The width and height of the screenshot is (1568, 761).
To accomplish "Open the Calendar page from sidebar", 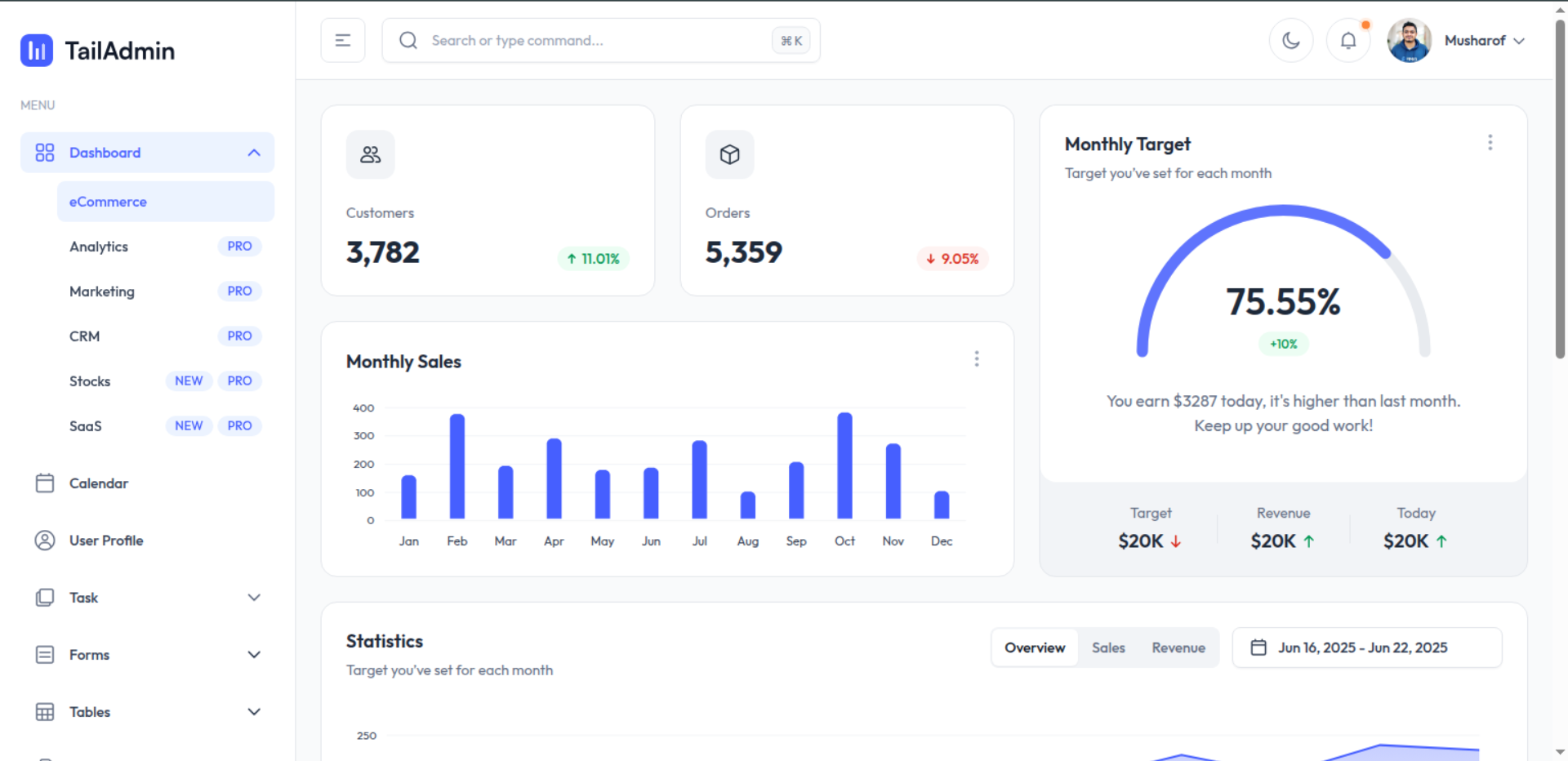I will (99, 483).
